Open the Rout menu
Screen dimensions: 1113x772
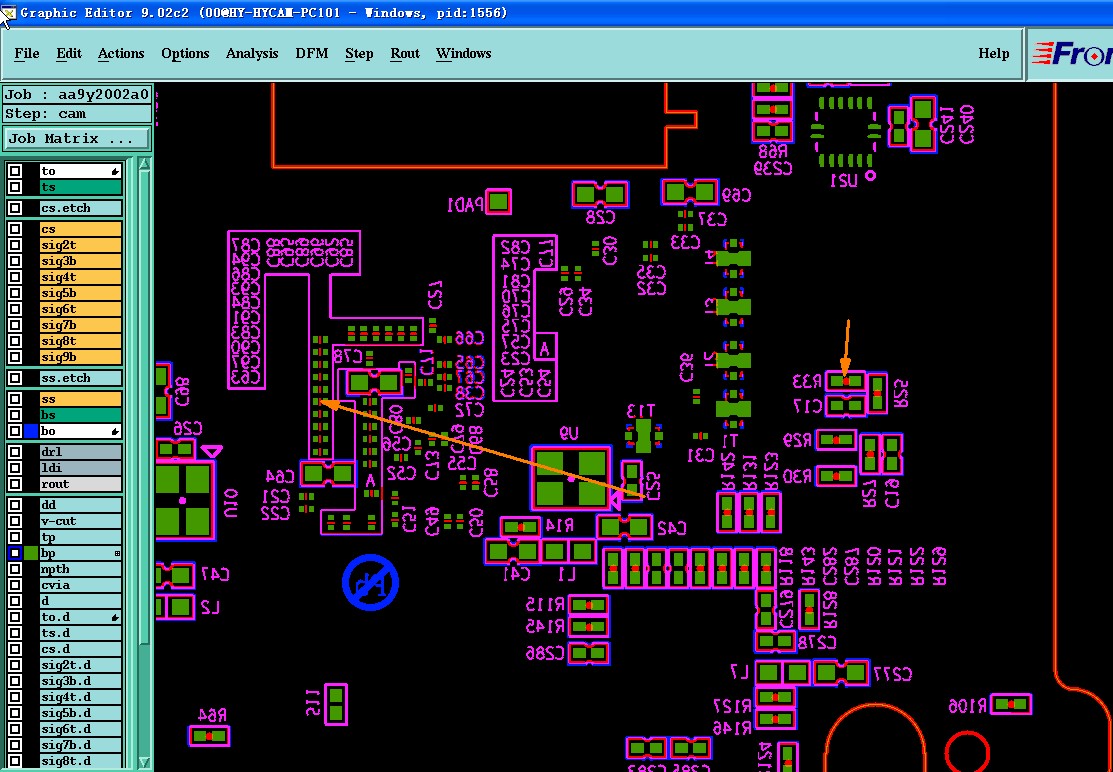pyautogui.click(x=405, y=54)
